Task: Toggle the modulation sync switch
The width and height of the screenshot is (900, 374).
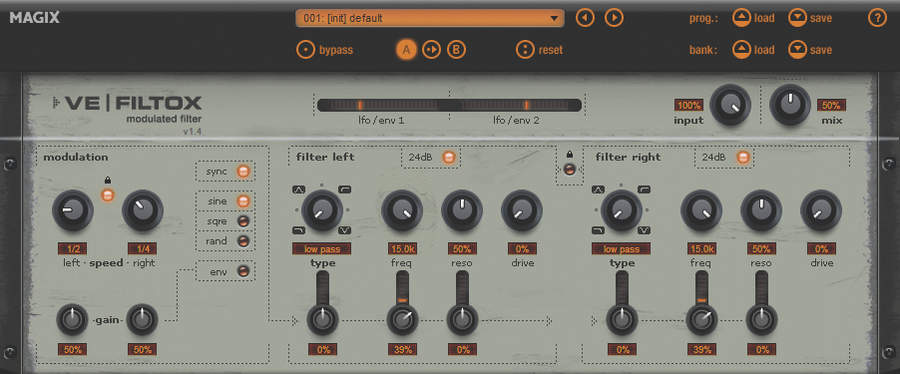Action: (x=243, y=172)
